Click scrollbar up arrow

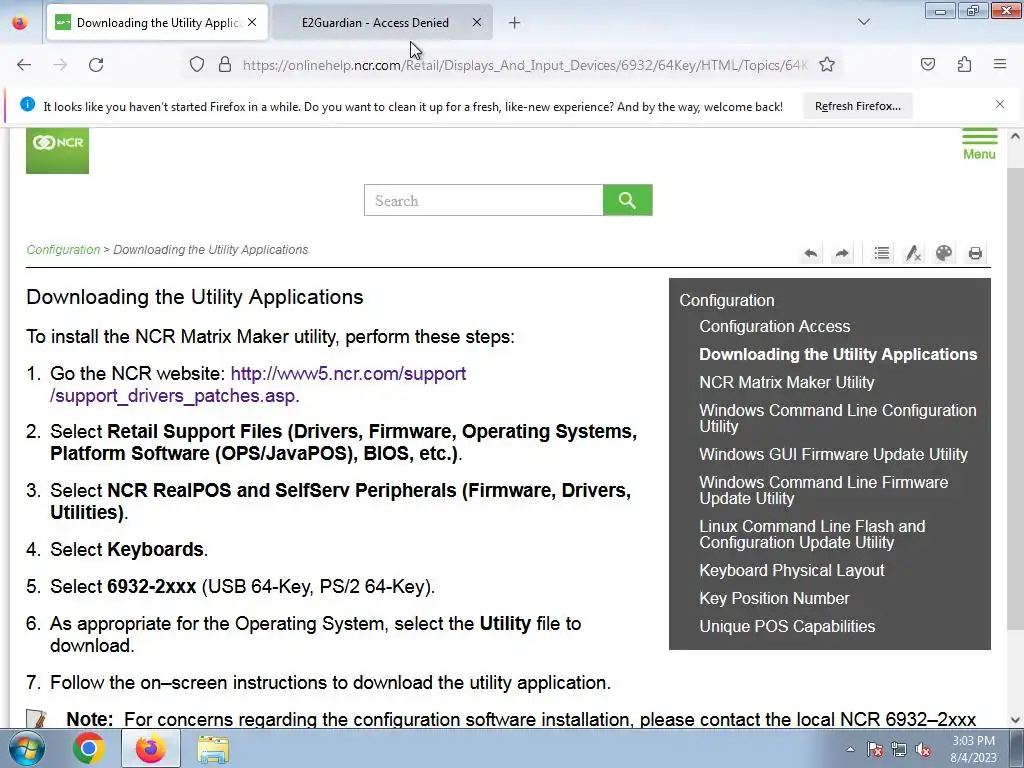(1015, 136)
